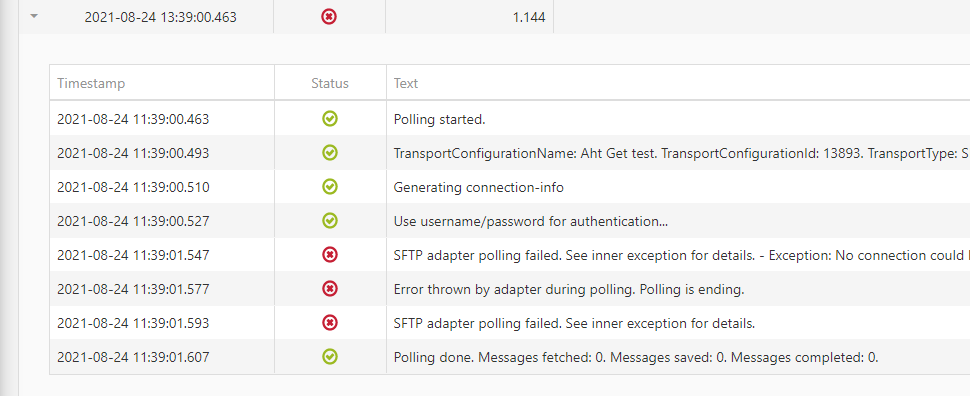This screenshot has height=396, width=970.
Task: Click the Polling done messages fetched text
Action: [636, 357]
